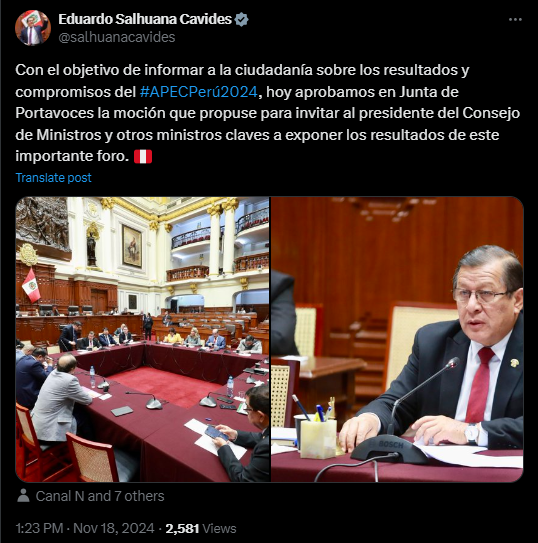Click the word Views beside the count

click(x=219, y=528)
